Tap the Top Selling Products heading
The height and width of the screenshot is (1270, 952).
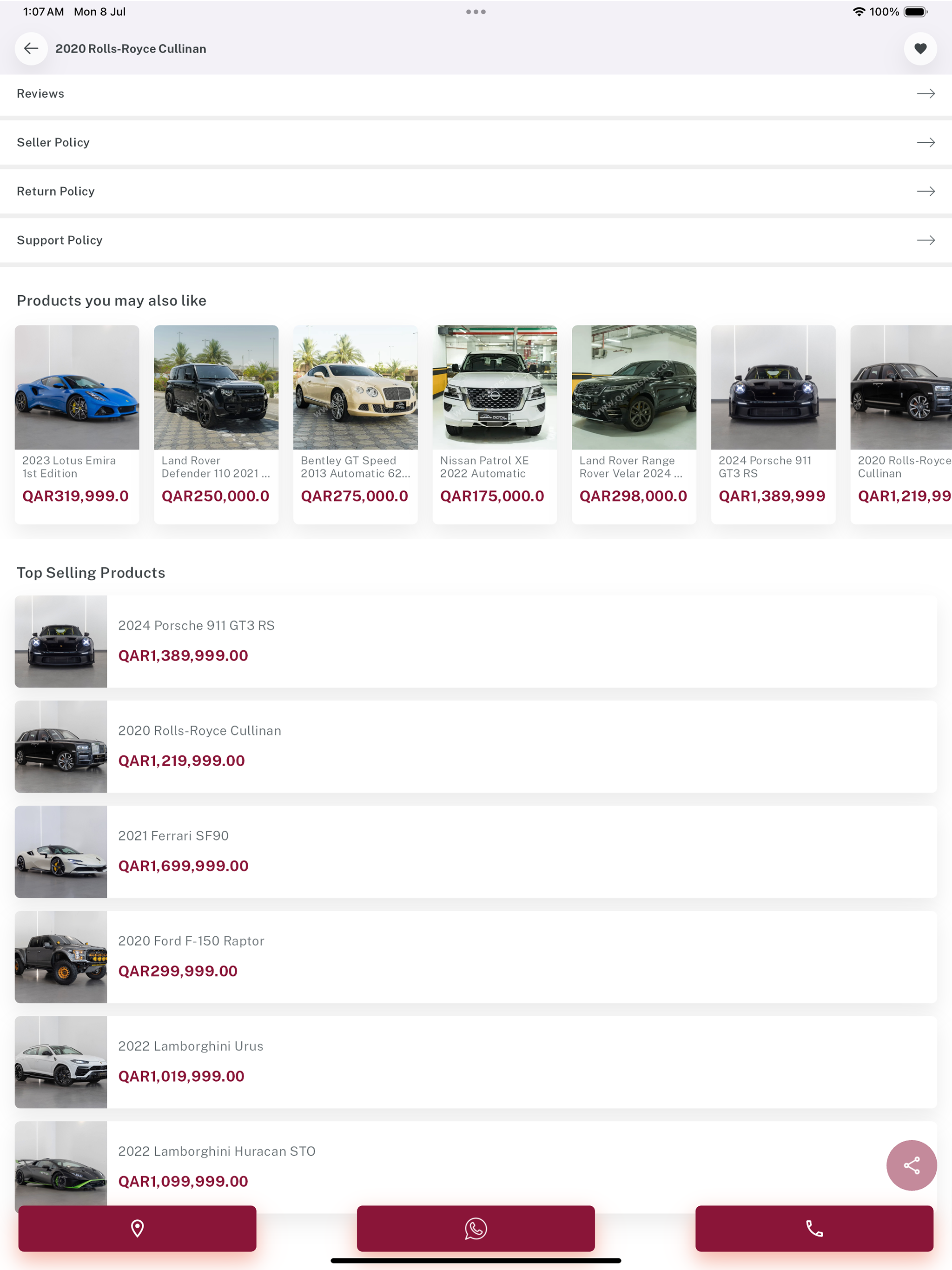[x=91, y=572]
